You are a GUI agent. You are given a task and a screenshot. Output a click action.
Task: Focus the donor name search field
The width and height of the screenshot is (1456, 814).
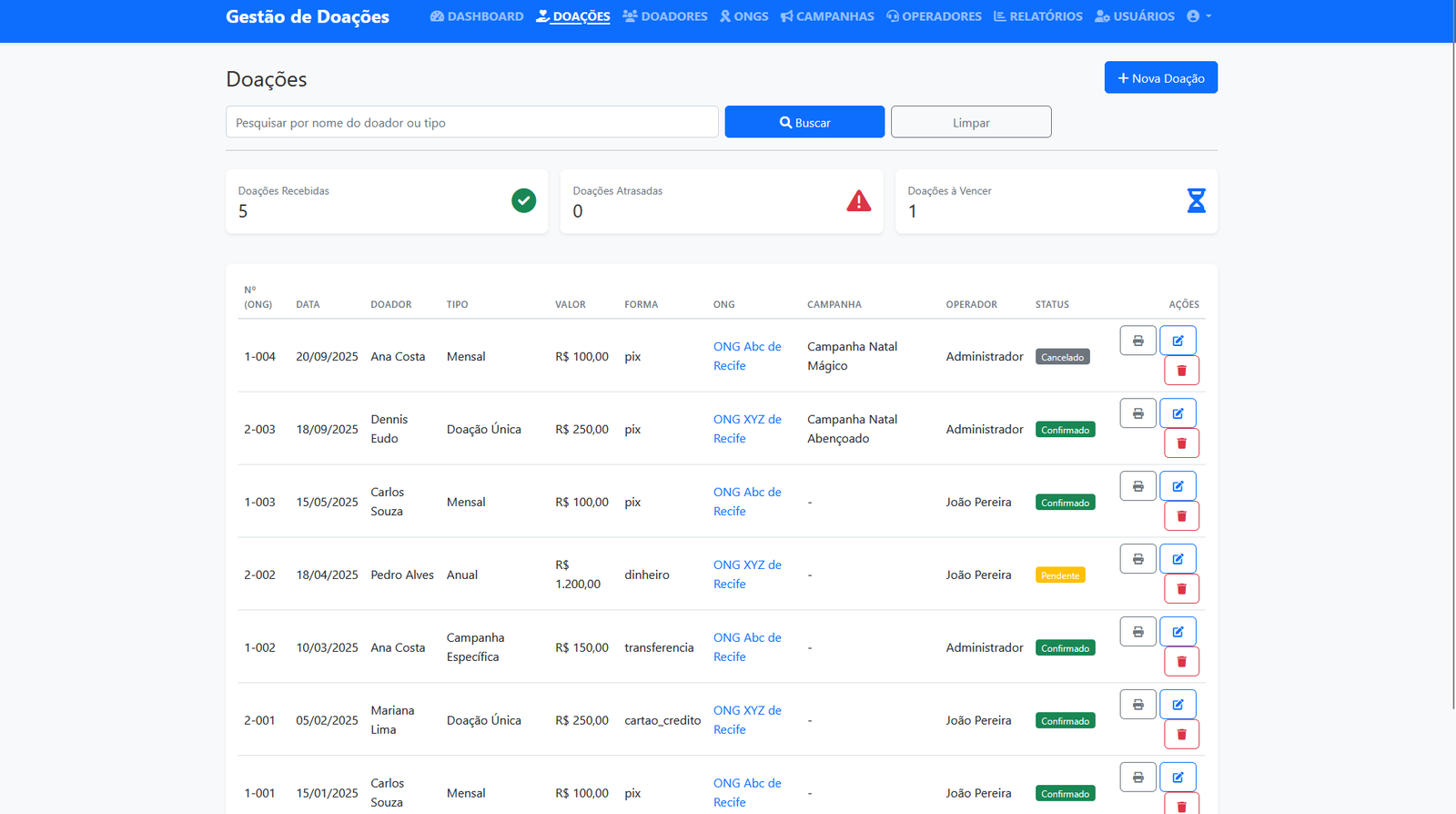[x=471, y=123]
